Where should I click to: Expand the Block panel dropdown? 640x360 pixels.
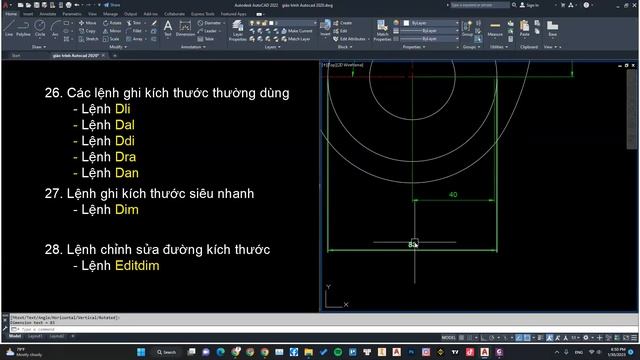(x=345, y=47)
